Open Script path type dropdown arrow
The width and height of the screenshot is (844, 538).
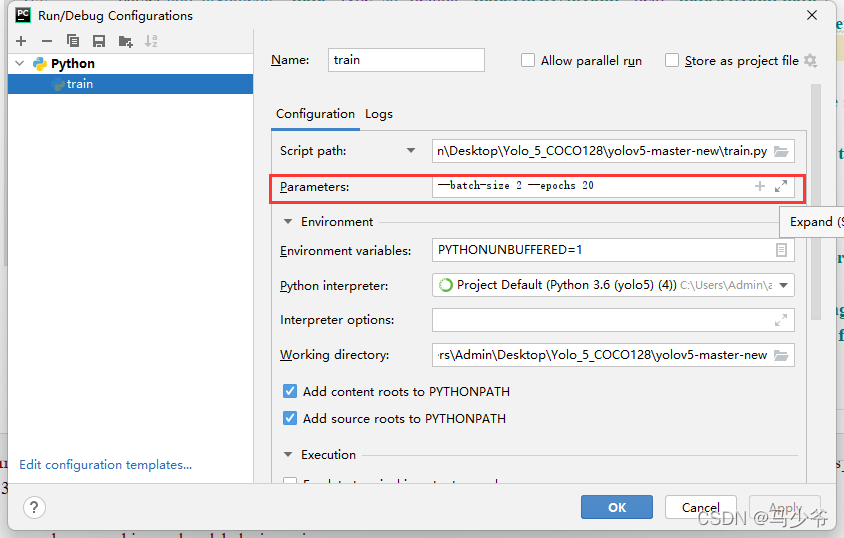(411, 151)
